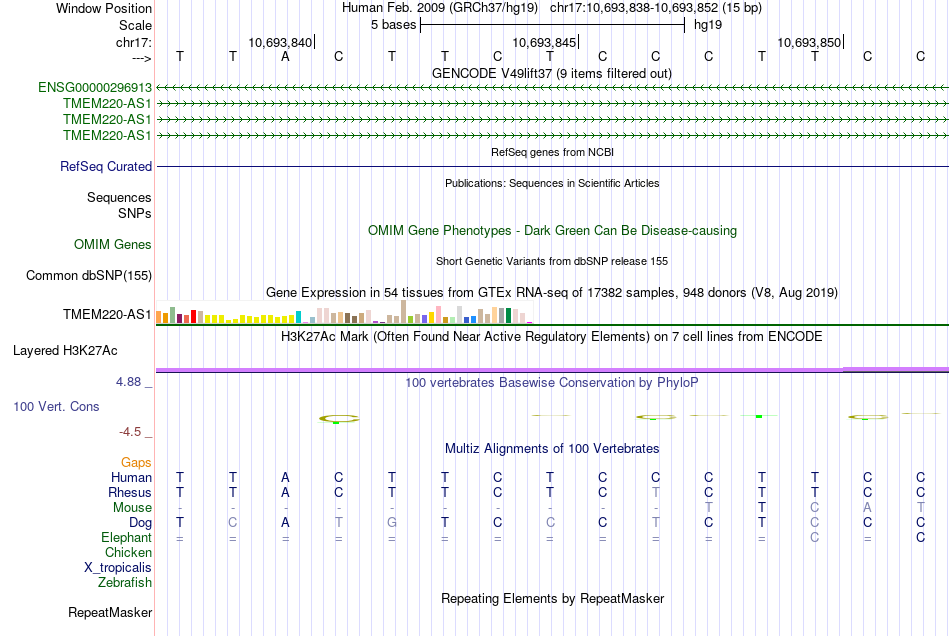
Task: Click the Scale label on the left
Action: (135, 25)
